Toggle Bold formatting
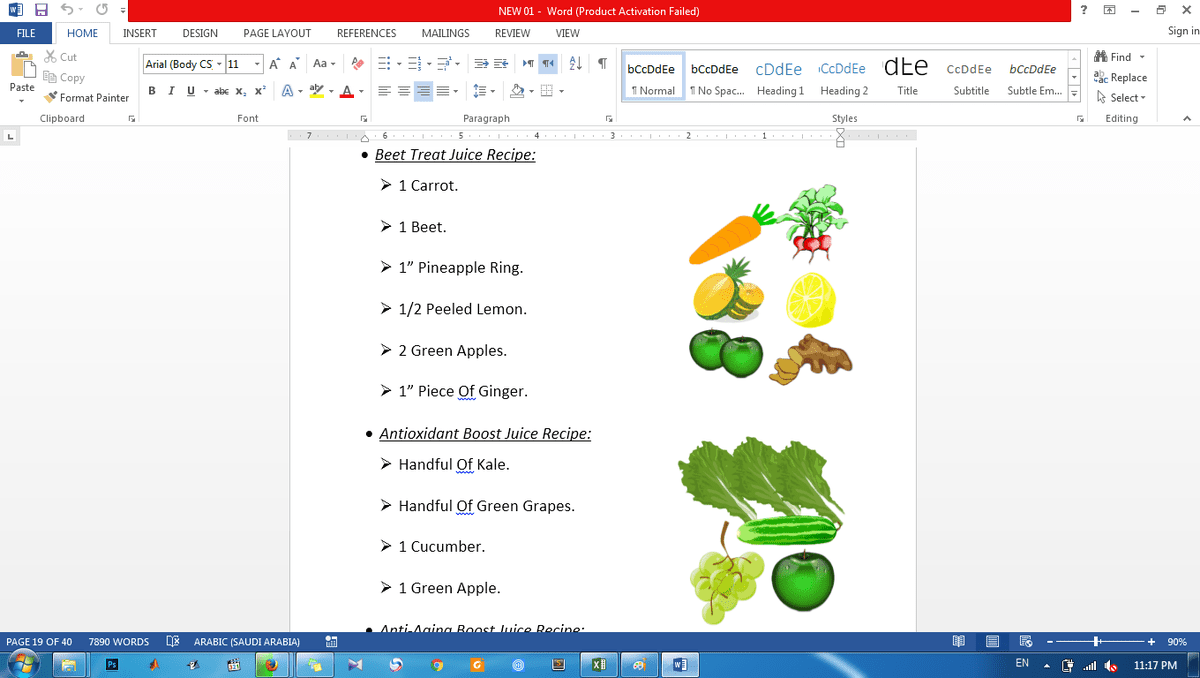Screen dimensions: 1200x678 coord(152,91)
